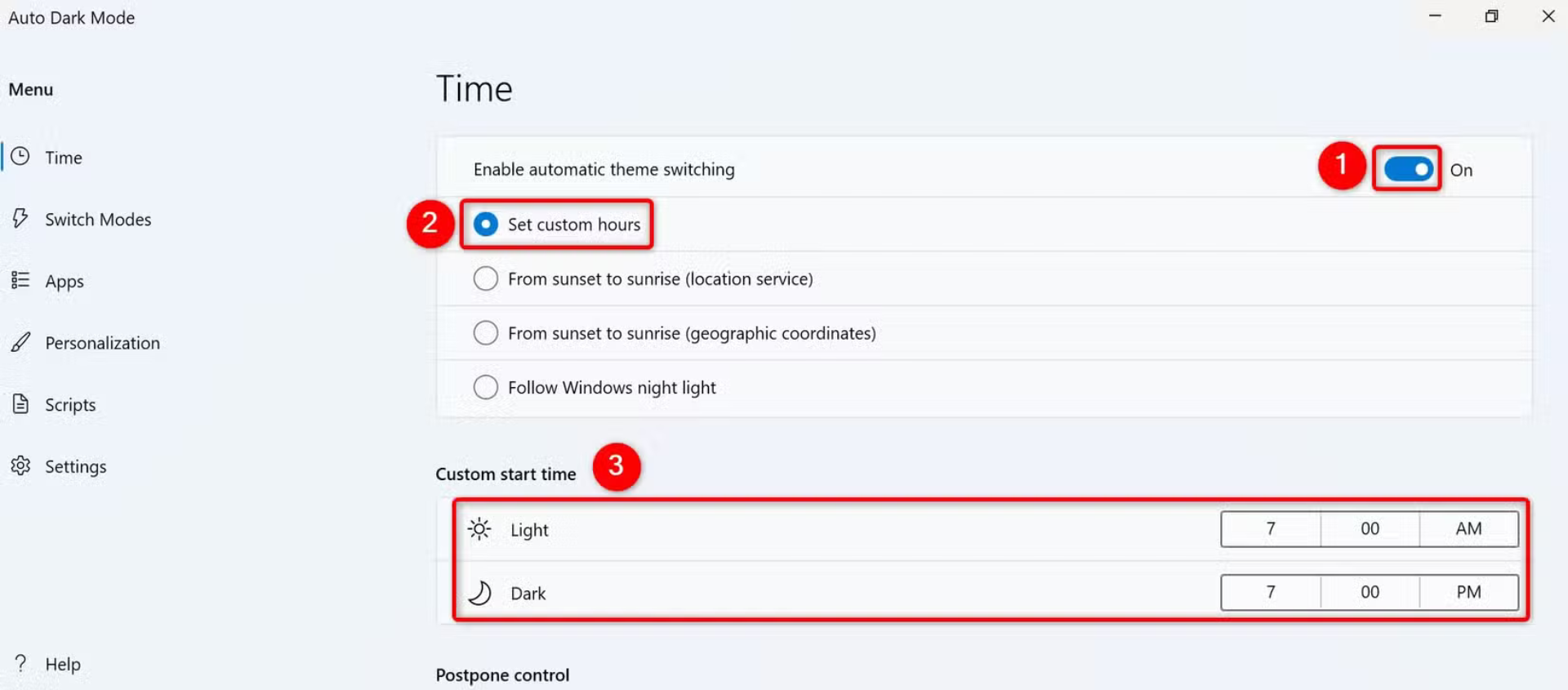Click the Enable automatic theme switching text

pyautogui.click(x=604, y=169)
